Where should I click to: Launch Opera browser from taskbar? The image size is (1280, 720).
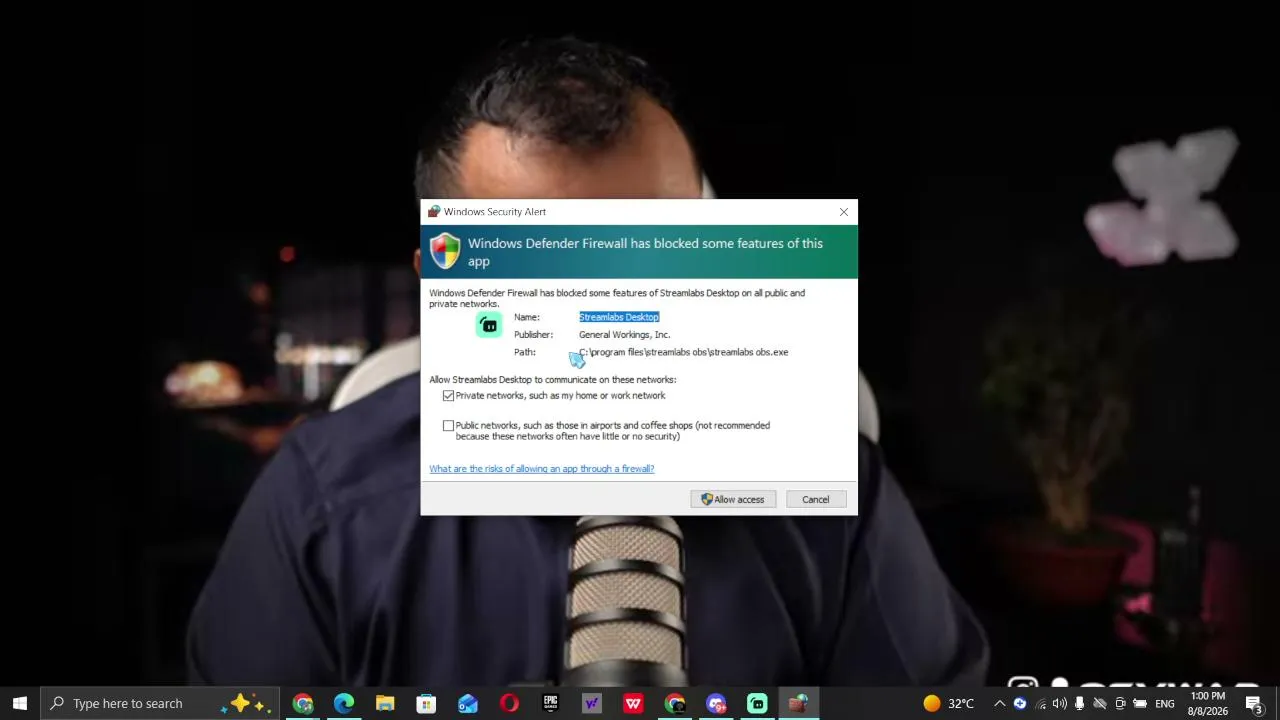pos(509,703)
